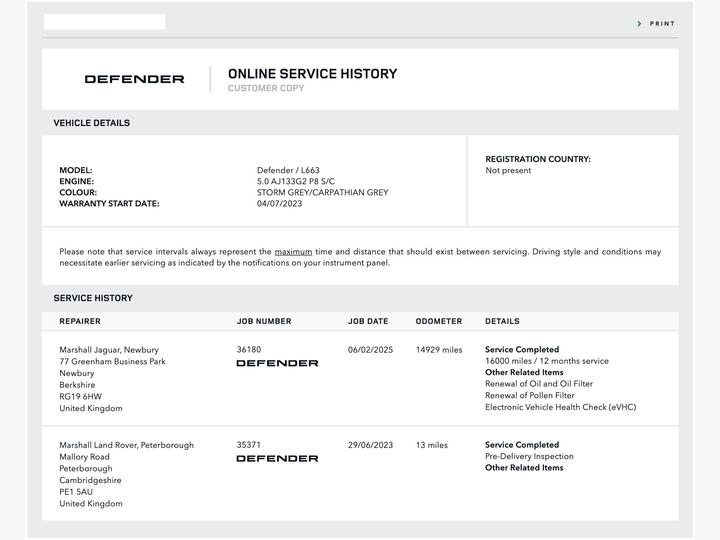This screenshot has width=720, height=540.
Task: Click the underlined word 'maximum'
Action: pos(293,252)
